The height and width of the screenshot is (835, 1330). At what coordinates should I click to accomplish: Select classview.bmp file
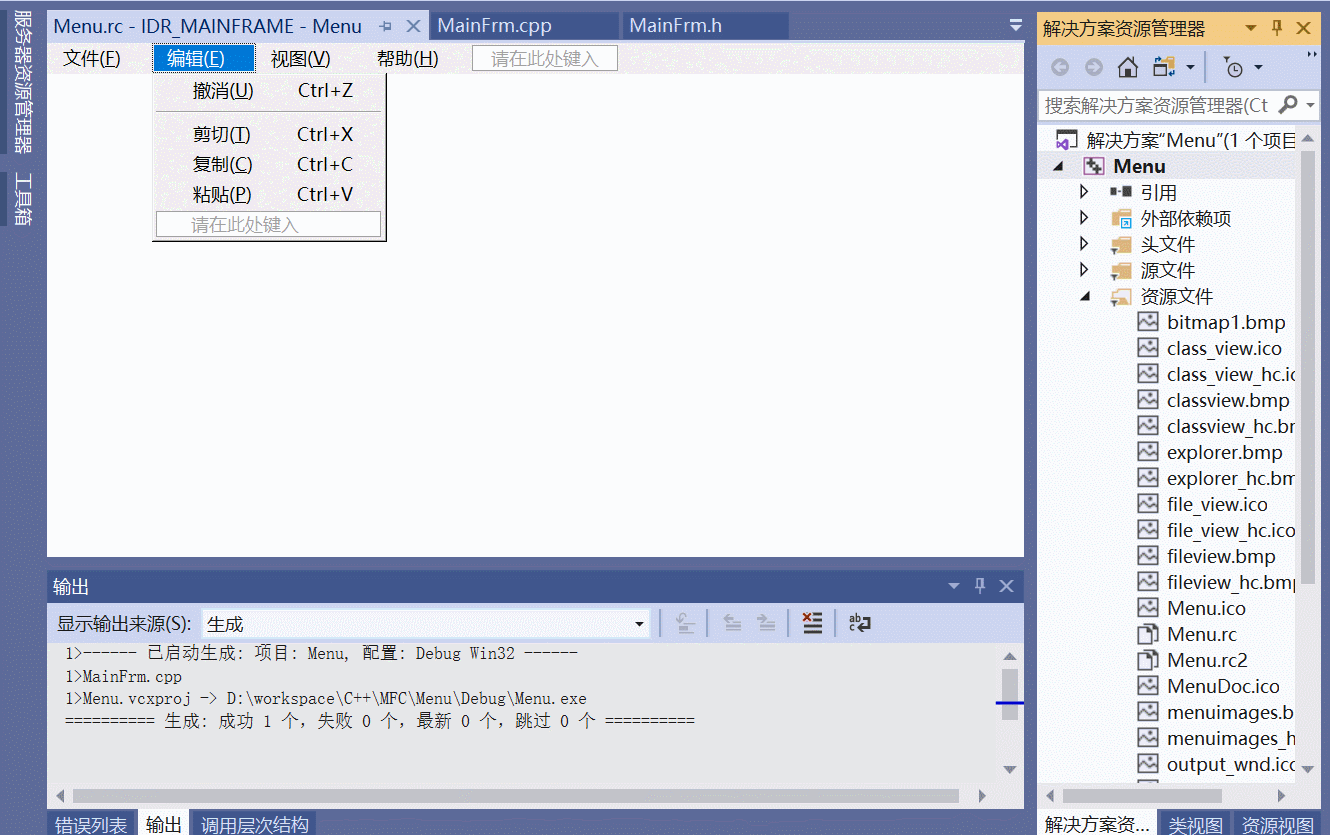[1216, 400]
